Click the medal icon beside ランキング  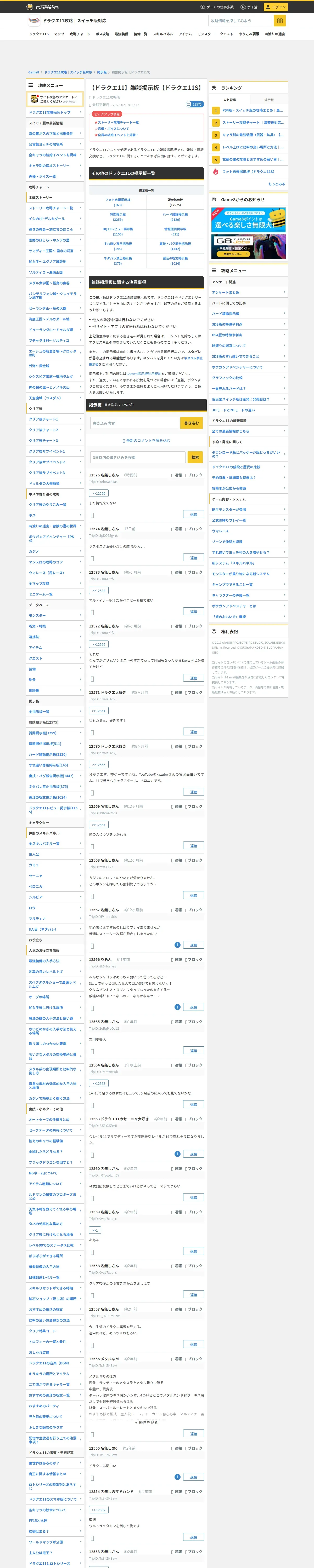coord(214,88)
